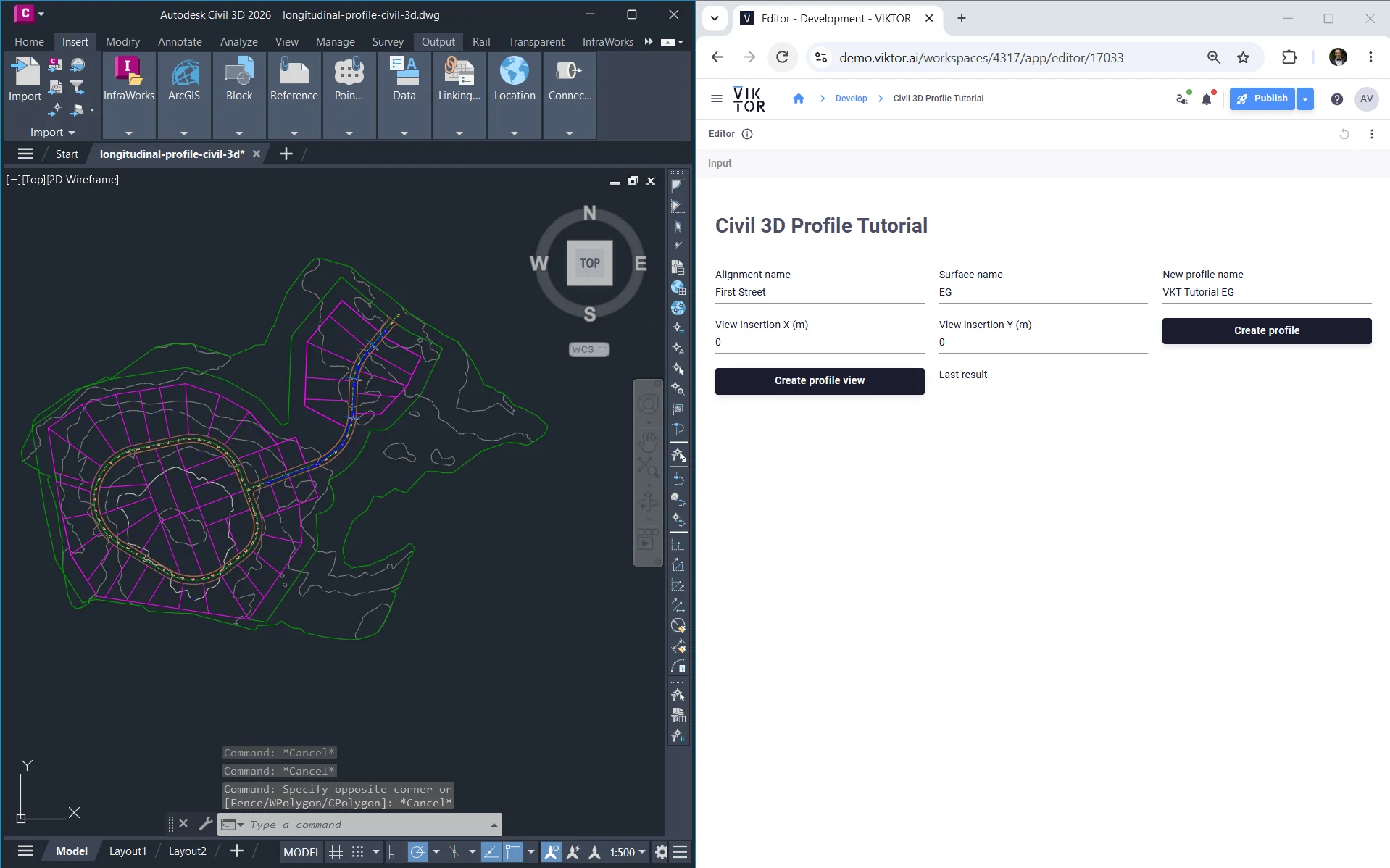Expand the Location panel dropdown arrow
The width and height of the screenshot is (1390, 868).
515,133
